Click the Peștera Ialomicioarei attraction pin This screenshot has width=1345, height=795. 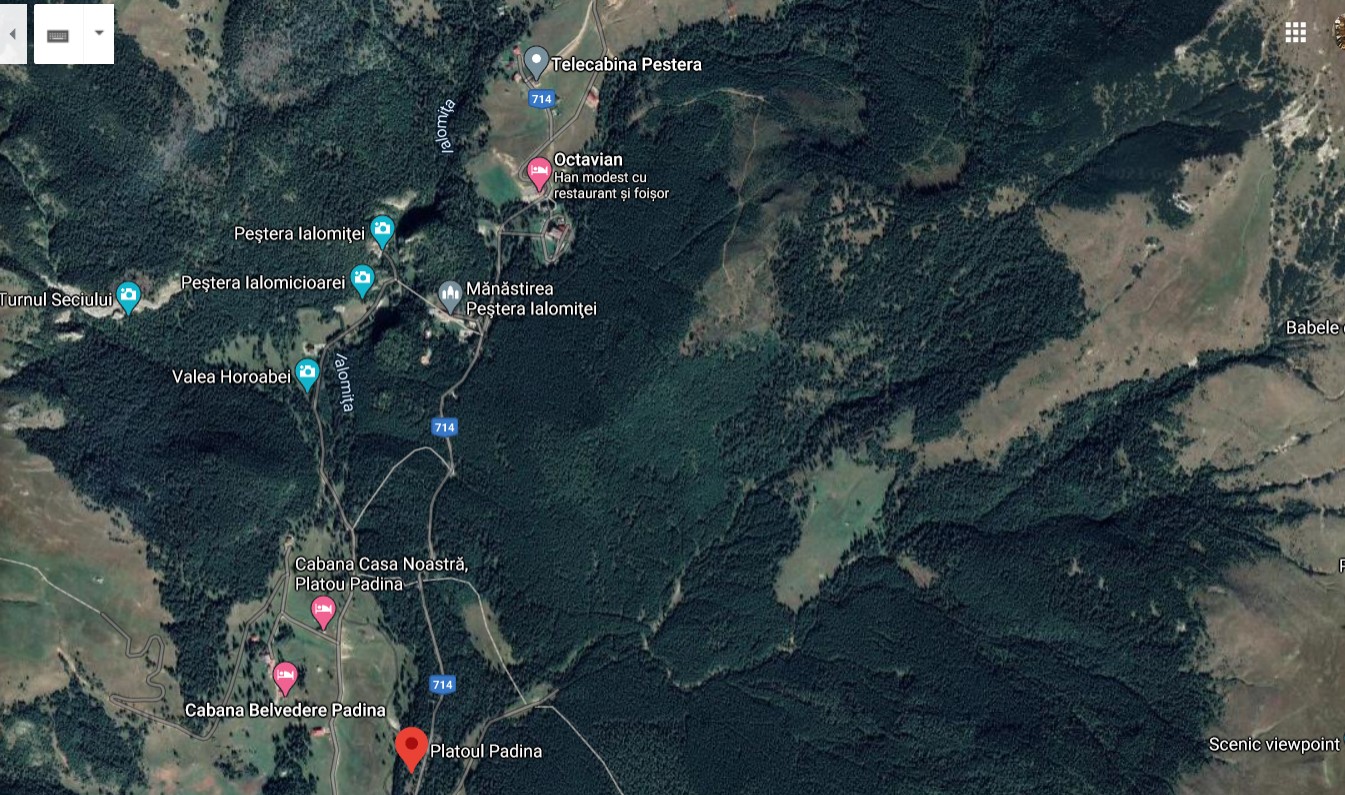(362, 282)
